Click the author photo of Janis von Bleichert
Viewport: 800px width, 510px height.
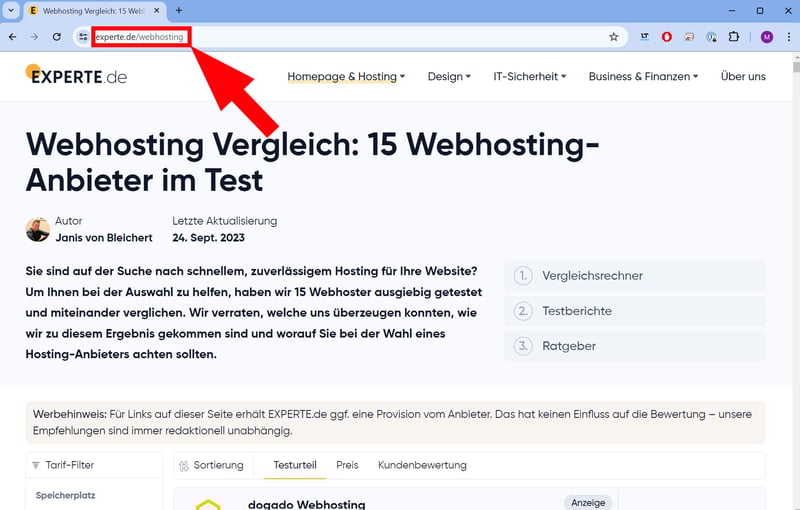[x=38, y=230]
